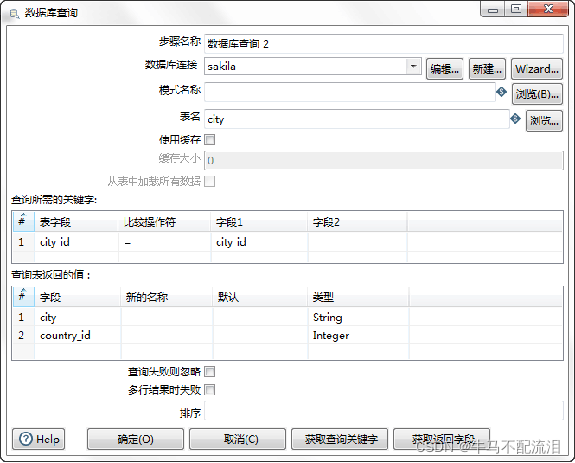
Task: Click the 获取查询关键字 button
Action: pyautogui.click(x=340, y=439)
